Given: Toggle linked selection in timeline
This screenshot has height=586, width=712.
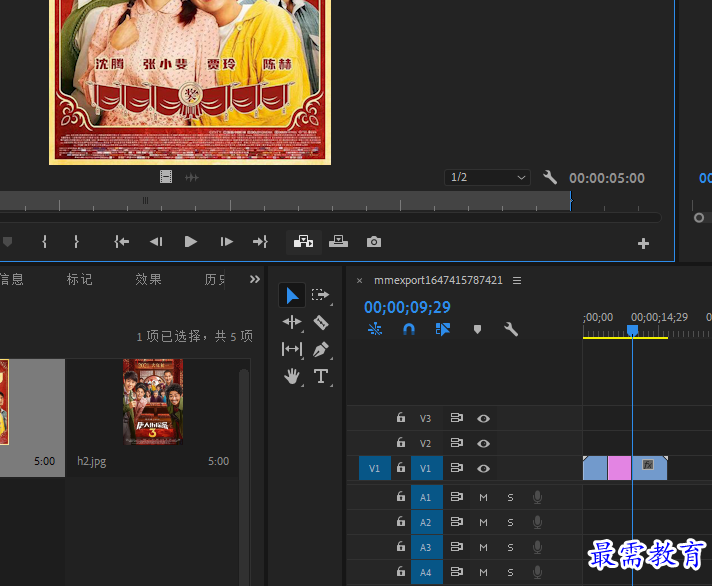Looking at the screenshot, I should click(x=443, y=329).
